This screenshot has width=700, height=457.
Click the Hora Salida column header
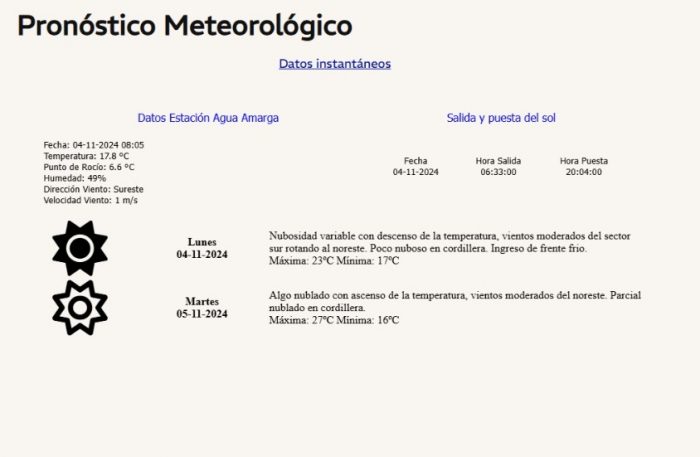pos(498,161)
